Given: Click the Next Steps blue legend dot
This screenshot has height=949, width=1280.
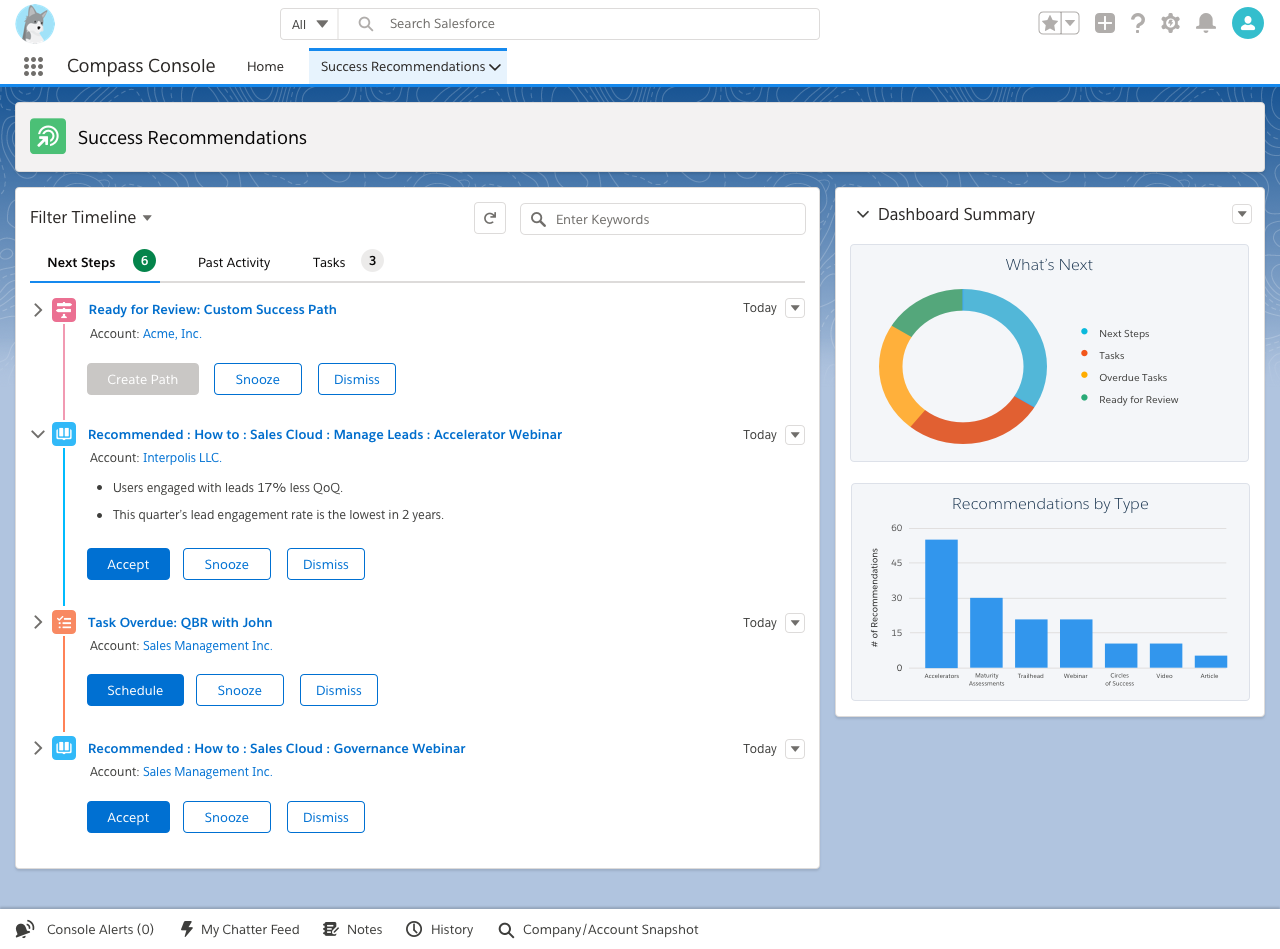Looking at the screenshot, I should 1084,332.
